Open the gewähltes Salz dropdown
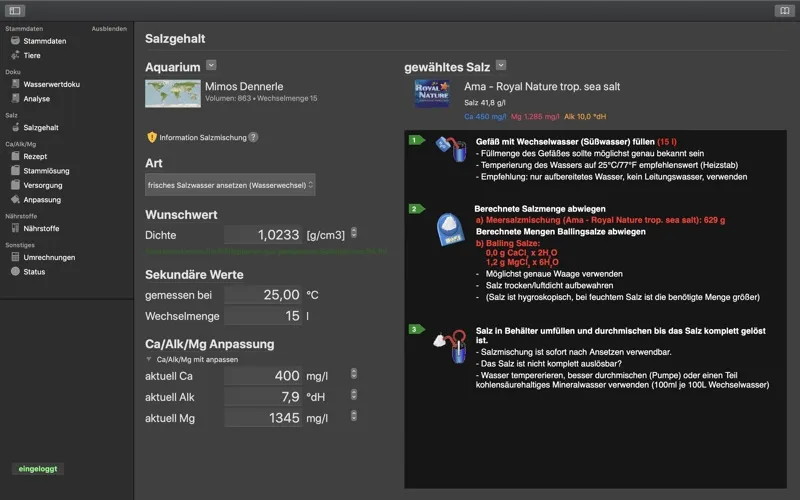 click(x=501, y=65)
